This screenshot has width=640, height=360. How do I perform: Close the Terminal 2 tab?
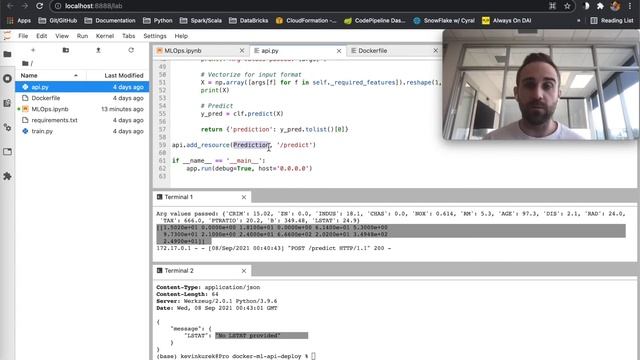point(244,271)
